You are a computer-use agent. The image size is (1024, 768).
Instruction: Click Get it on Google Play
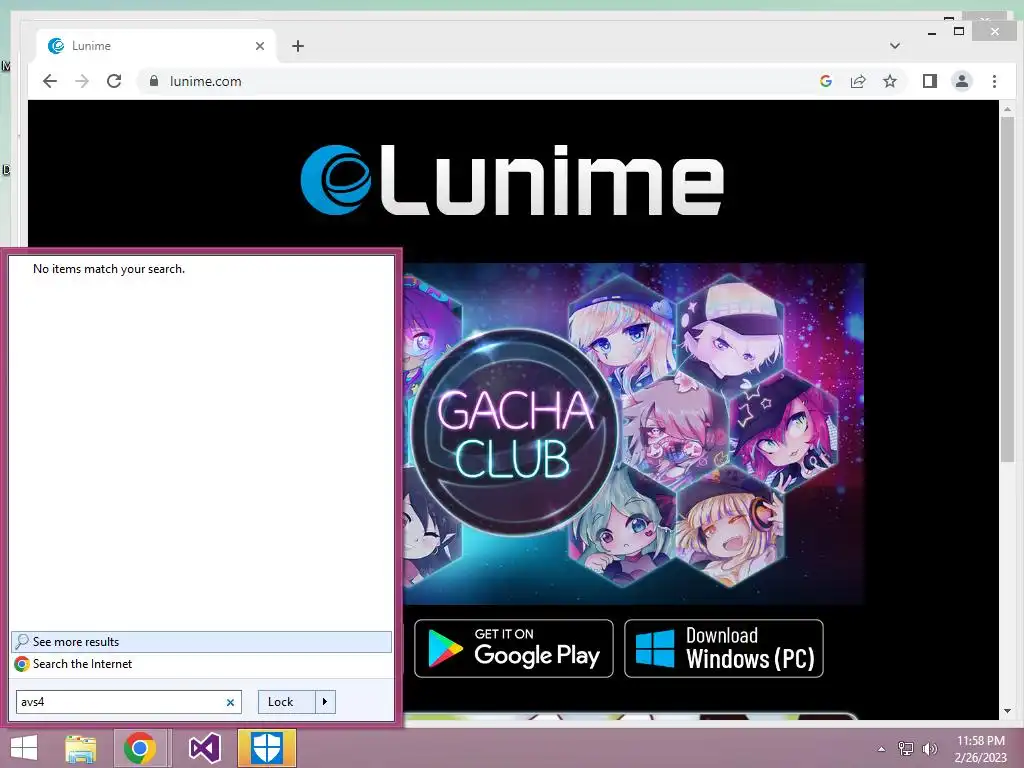coord(514,648)
